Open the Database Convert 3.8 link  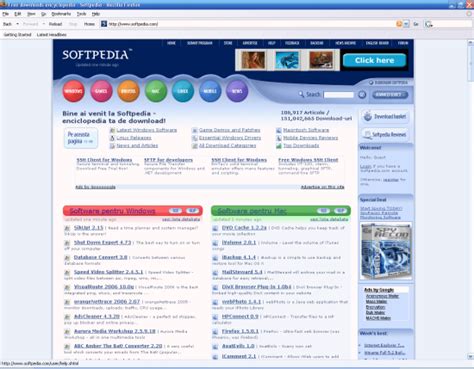click(x=101, y=257)
